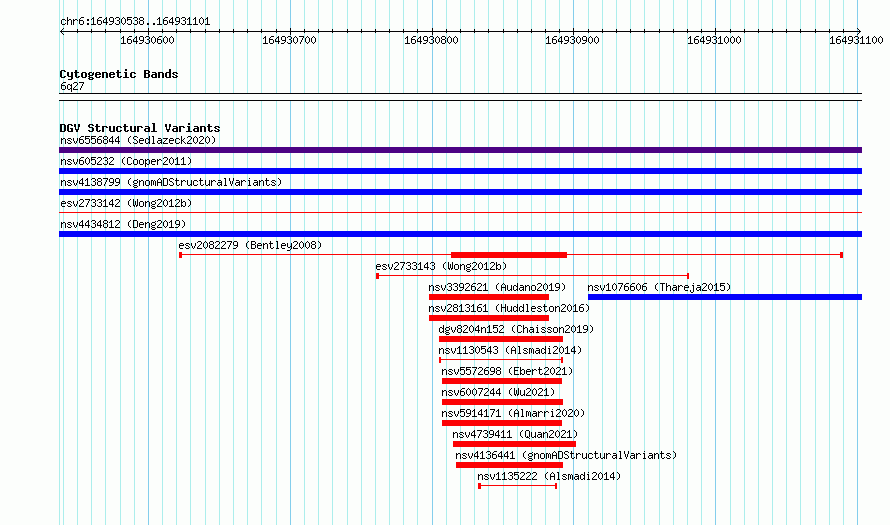Click the red nsv2813161 Huddleston2016 bar
Viewport: 890px width, 525px height.
click(489, 318)
